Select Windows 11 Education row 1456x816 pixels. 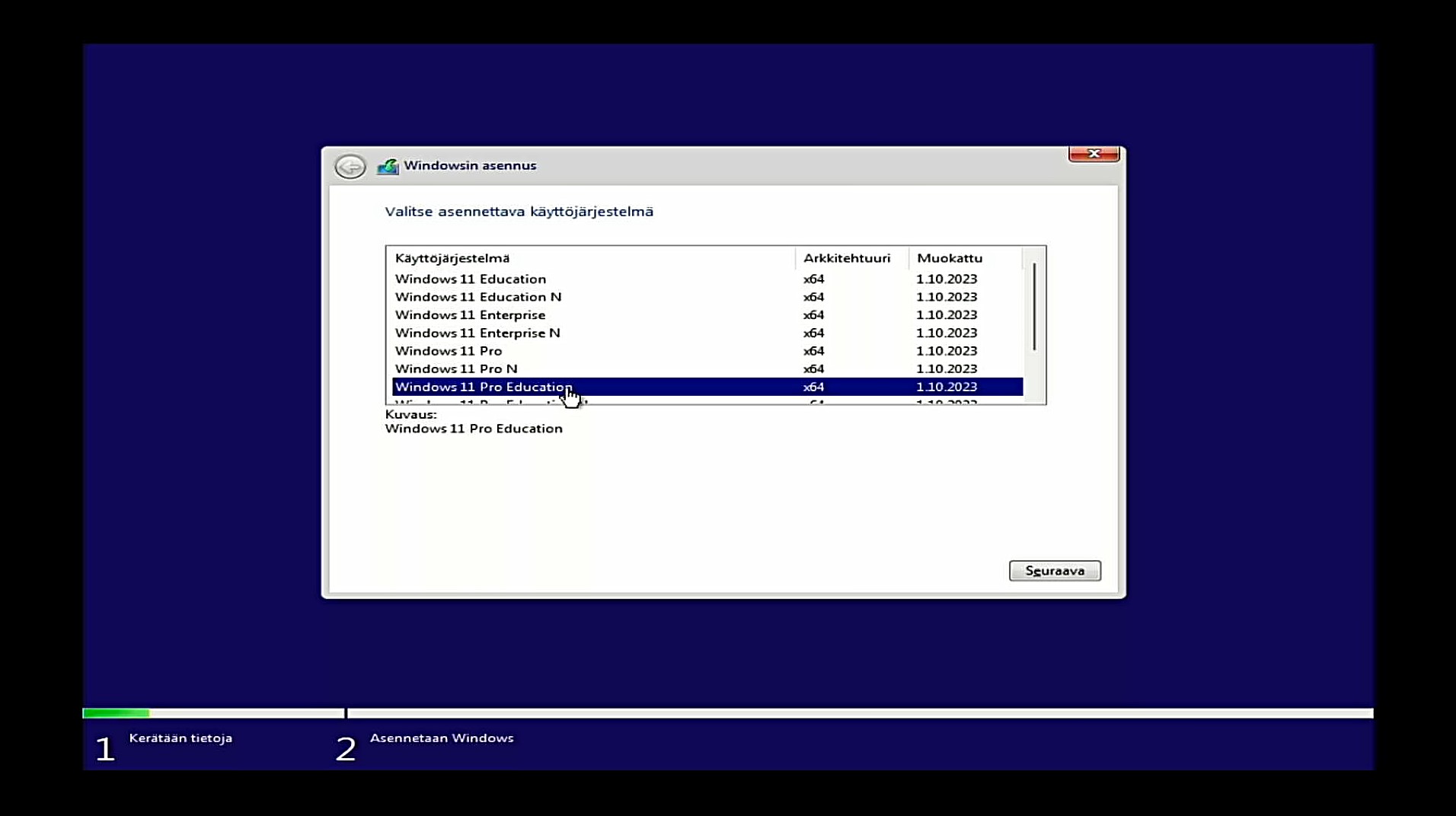coord(707,279)
